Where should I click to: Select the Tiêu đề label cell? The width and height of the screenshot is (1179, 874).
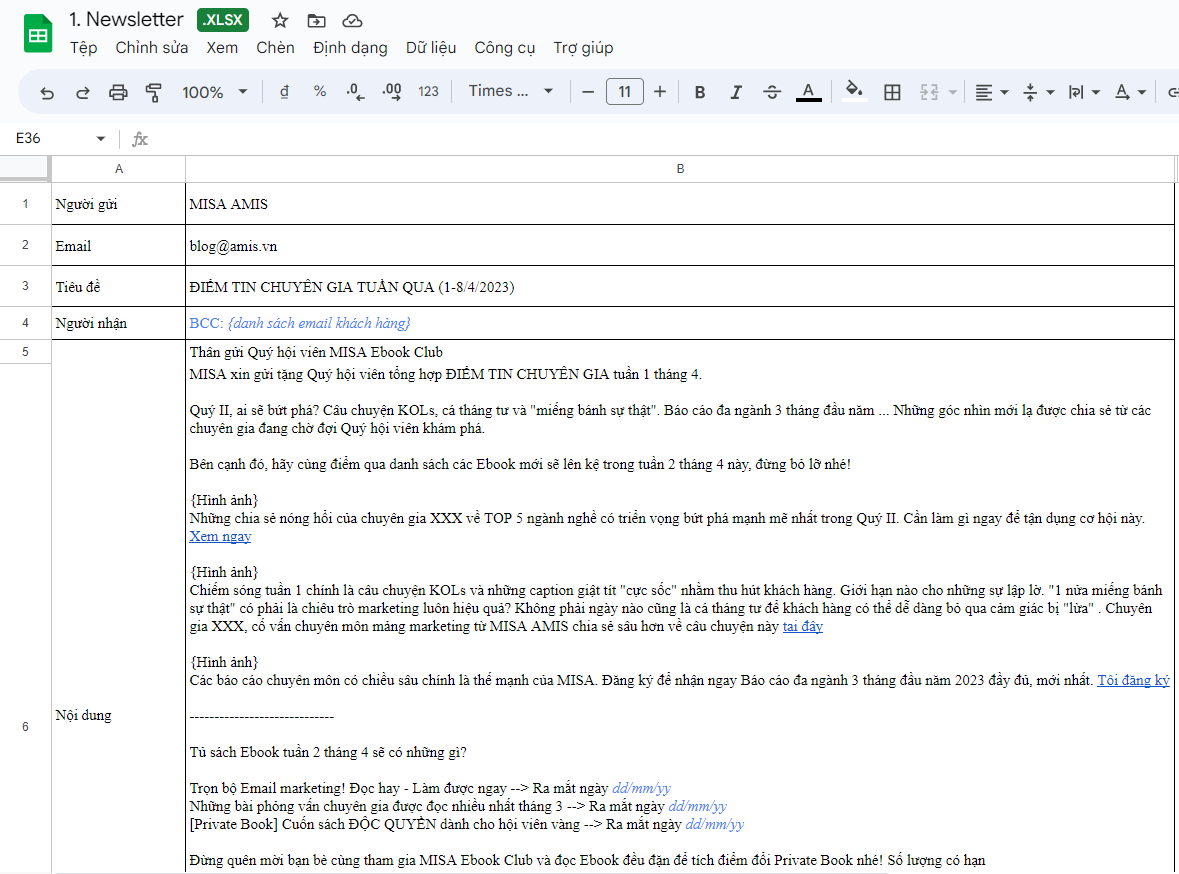(x=119, y=286)
